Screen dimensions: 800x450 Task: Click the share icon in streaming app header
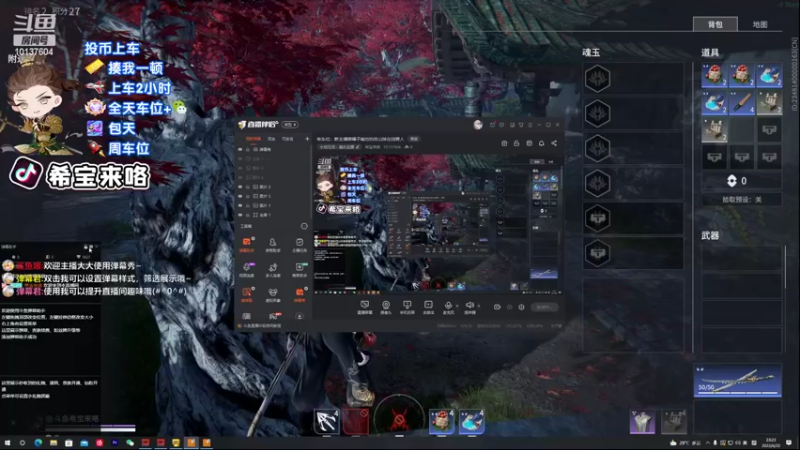(x=554, y=143)
